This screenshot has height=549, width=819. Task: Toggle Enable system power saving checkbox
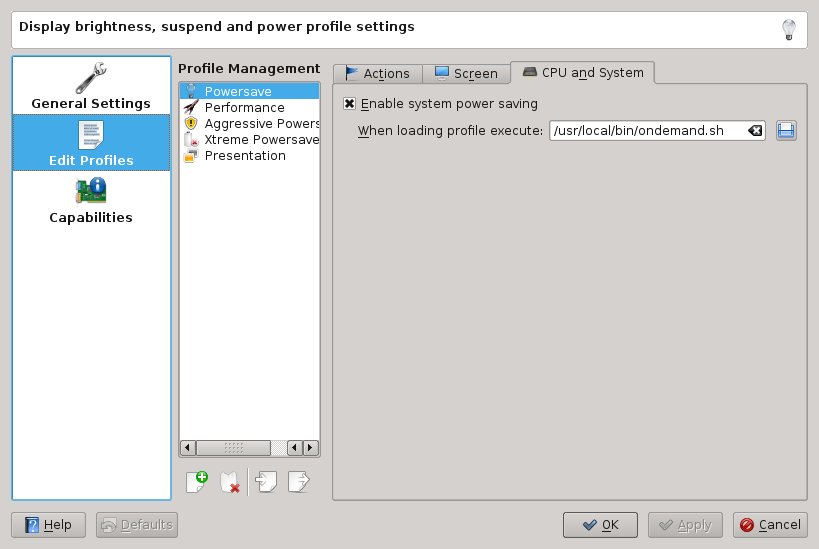coord(349,103)
